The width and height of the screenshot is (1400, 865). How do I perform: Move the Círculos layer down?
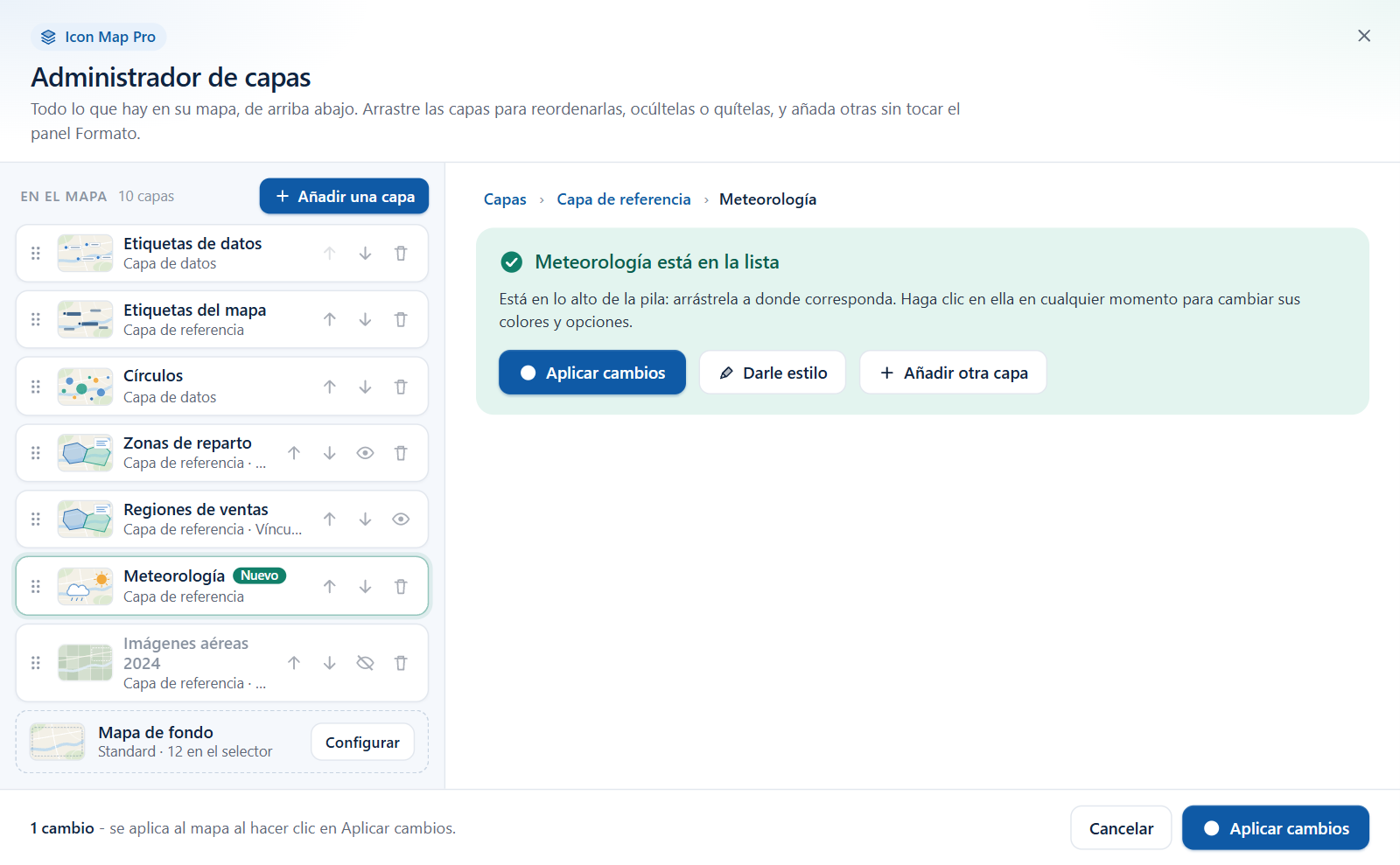[365, 387]
